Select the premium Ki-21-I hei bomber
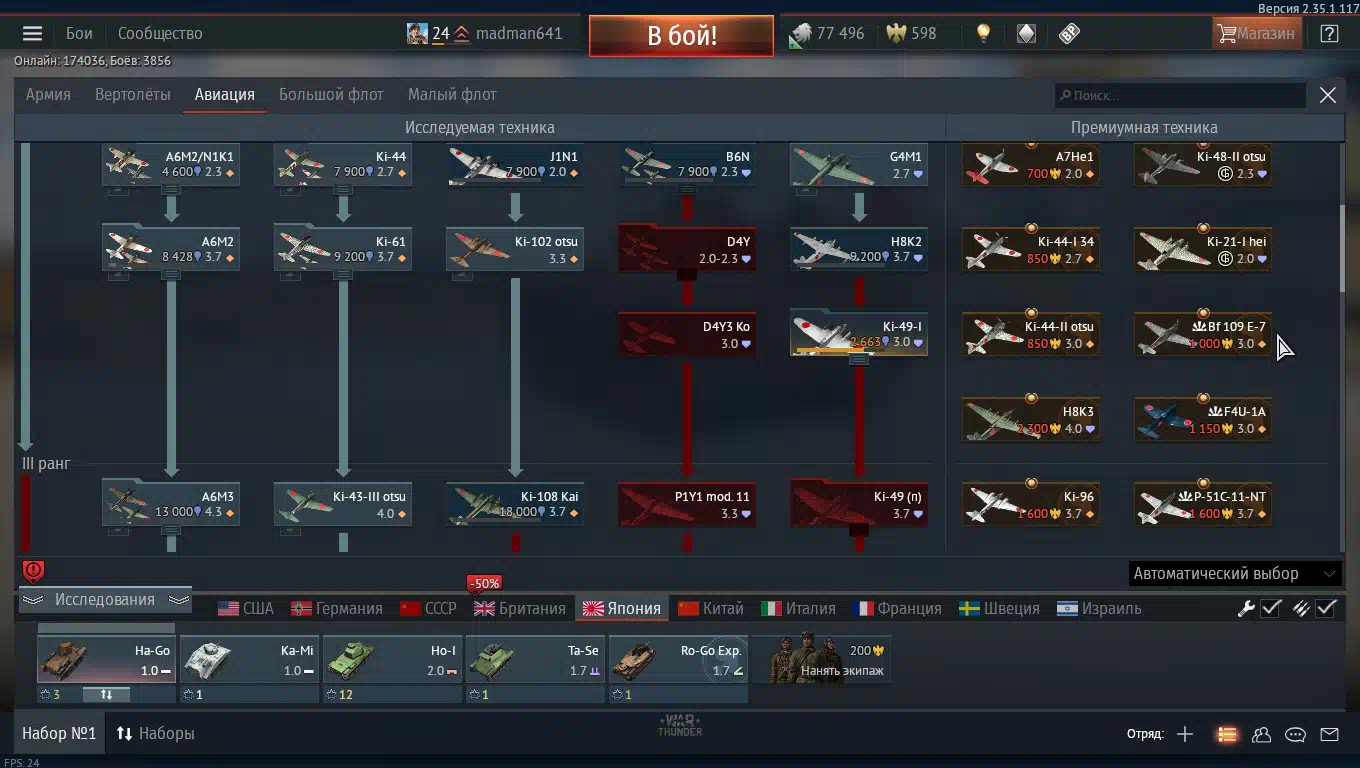Viewport: 1360px width, 768px height. click(1203, 249)
